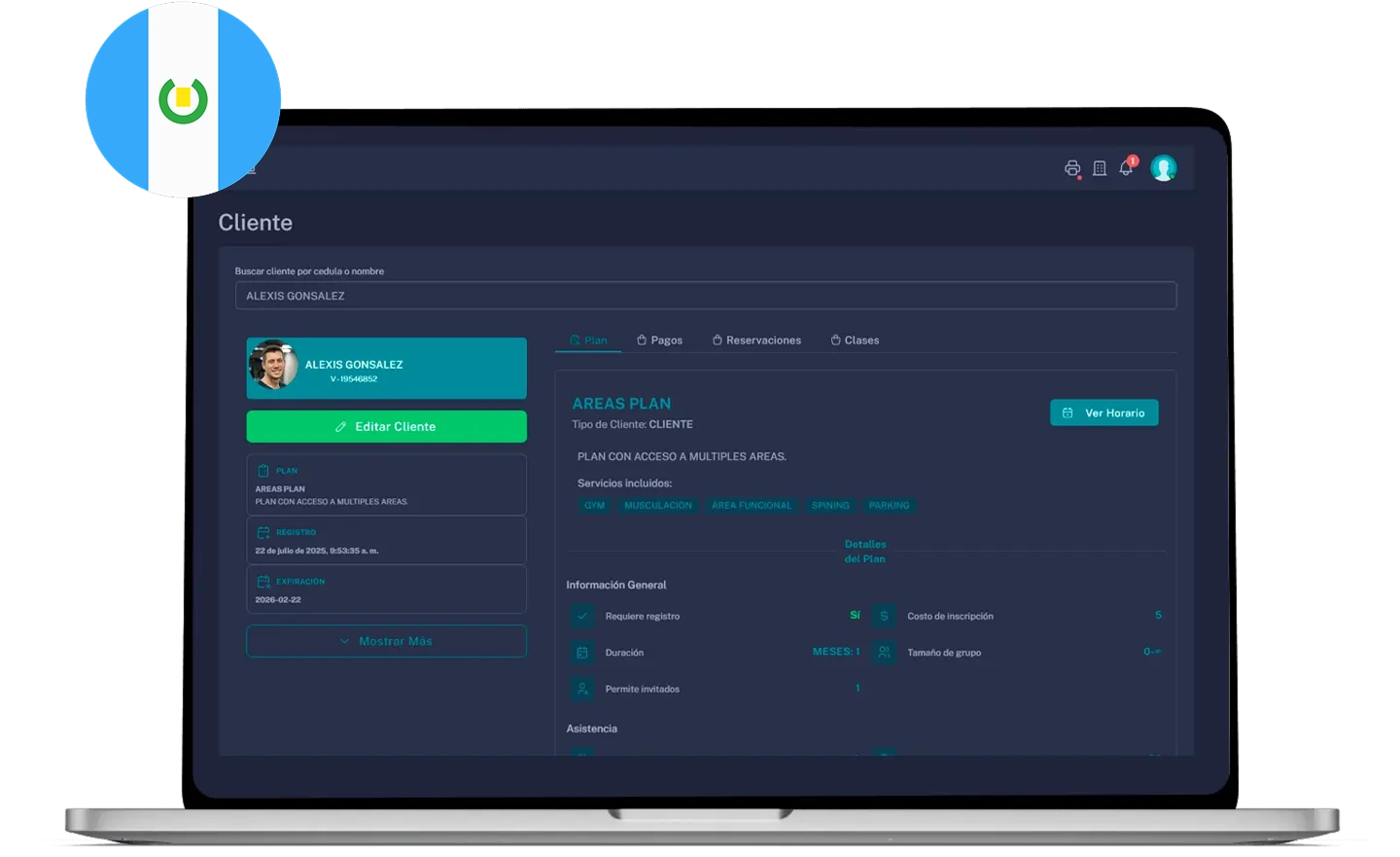1400x857 pixels.
Task: Open the Reservaciones tab
Action: point(756,340)
